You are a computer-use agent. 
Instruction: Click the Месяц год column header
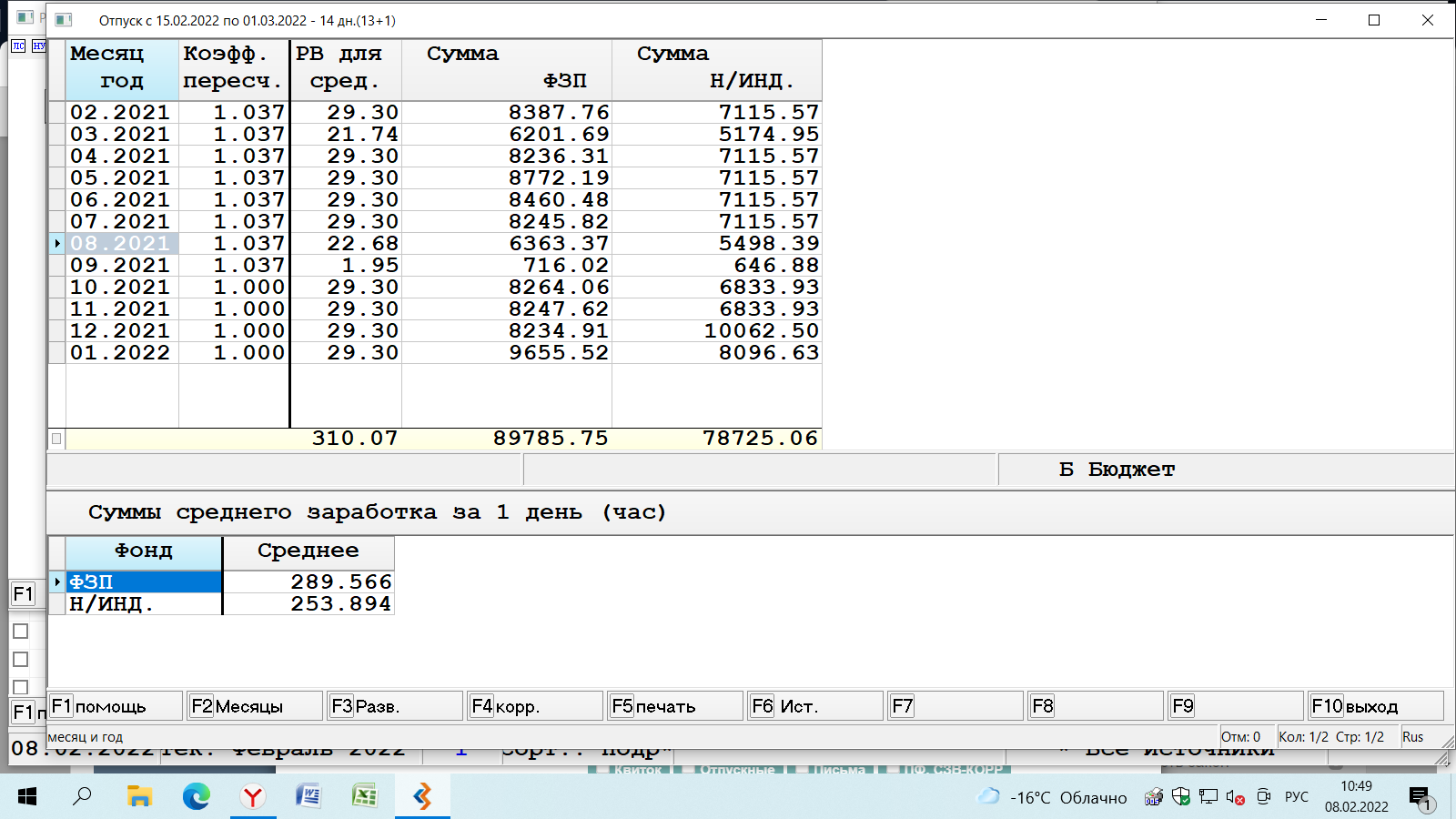[122, 69]
